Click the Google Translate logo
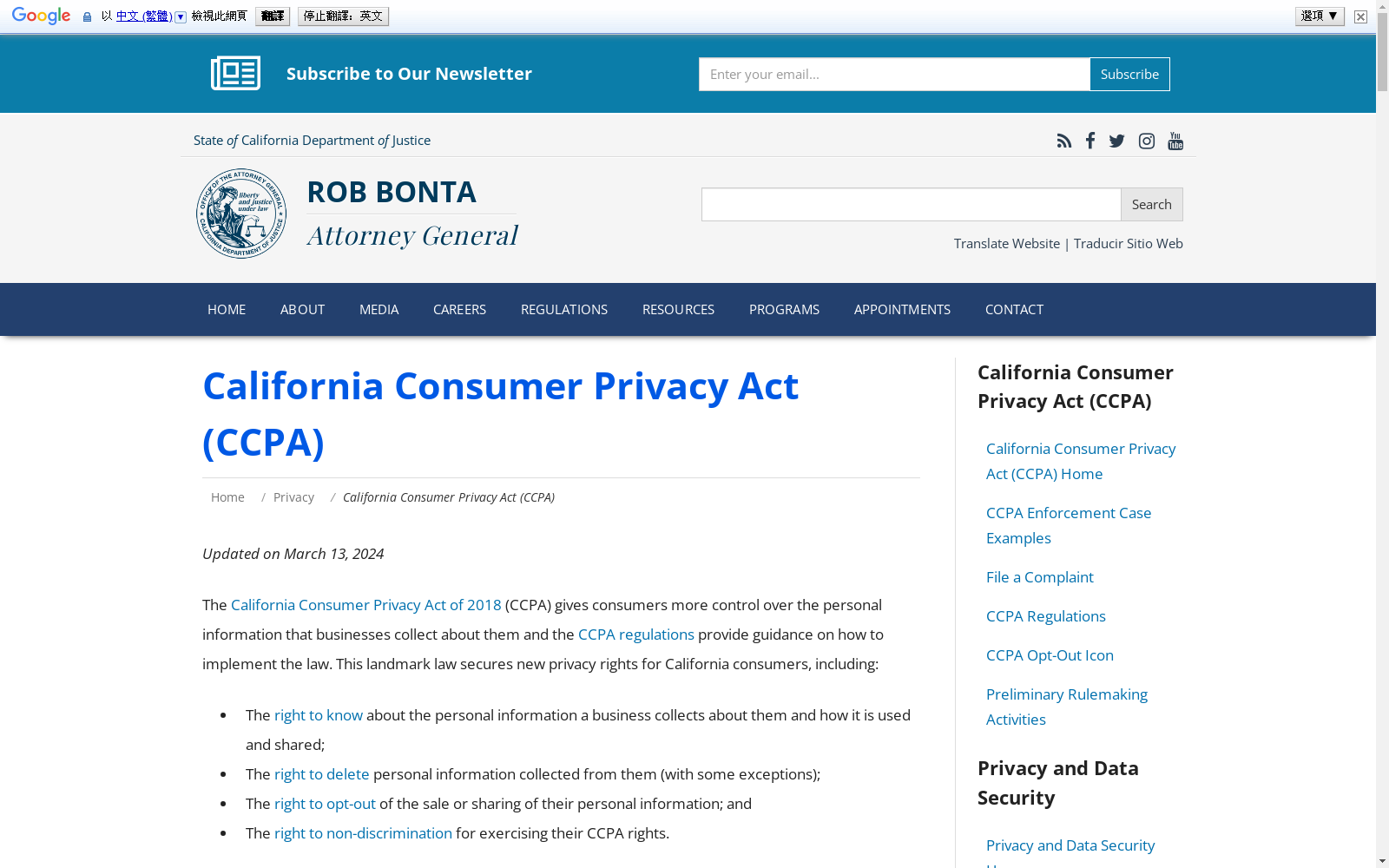Image resolution: width=1389 pixels, height=868 pixels. 41,16
